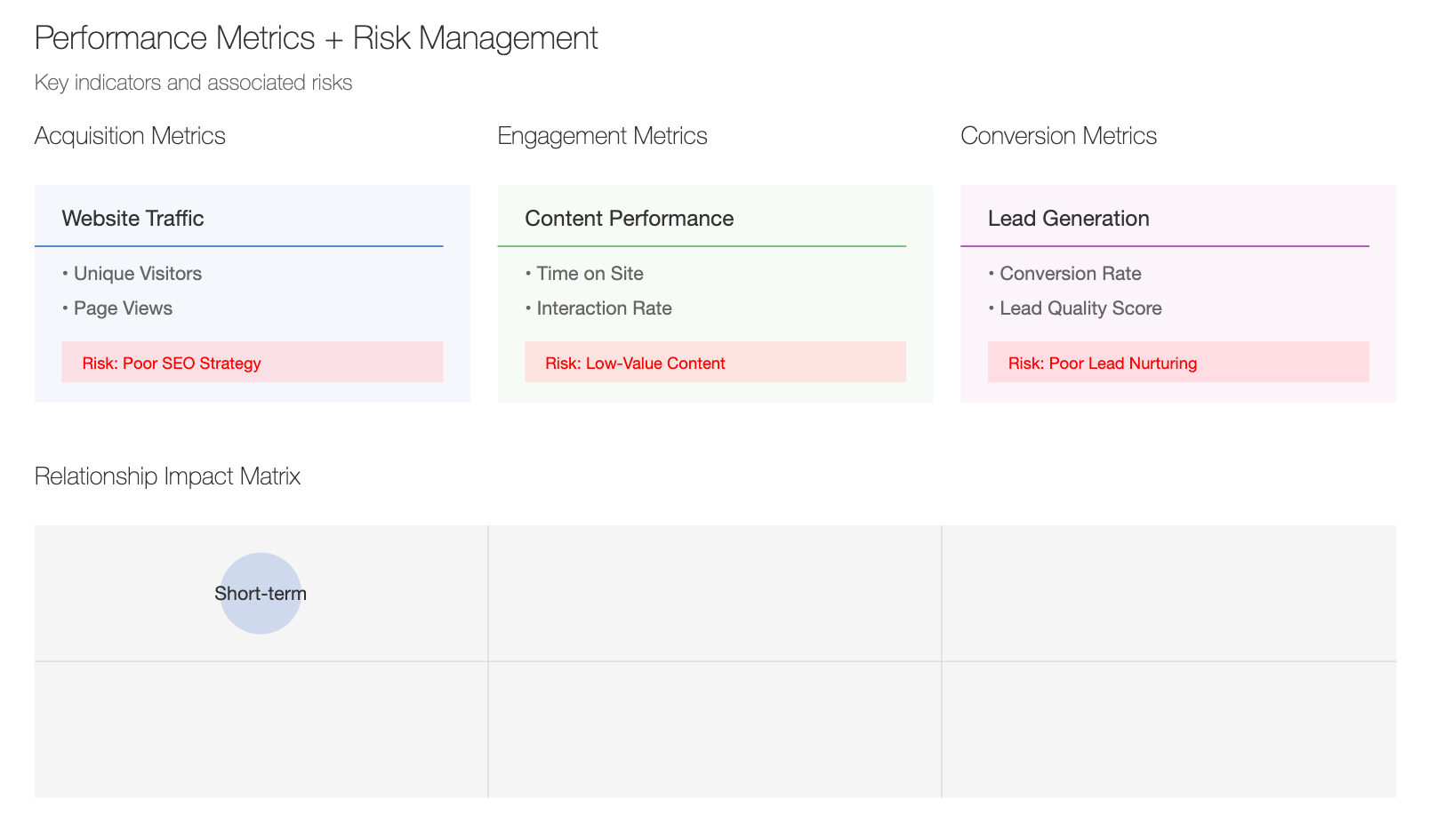1445x840 pixels.
Task: Click the Risk: Low-Value Content banner
Action: point(715,363)
